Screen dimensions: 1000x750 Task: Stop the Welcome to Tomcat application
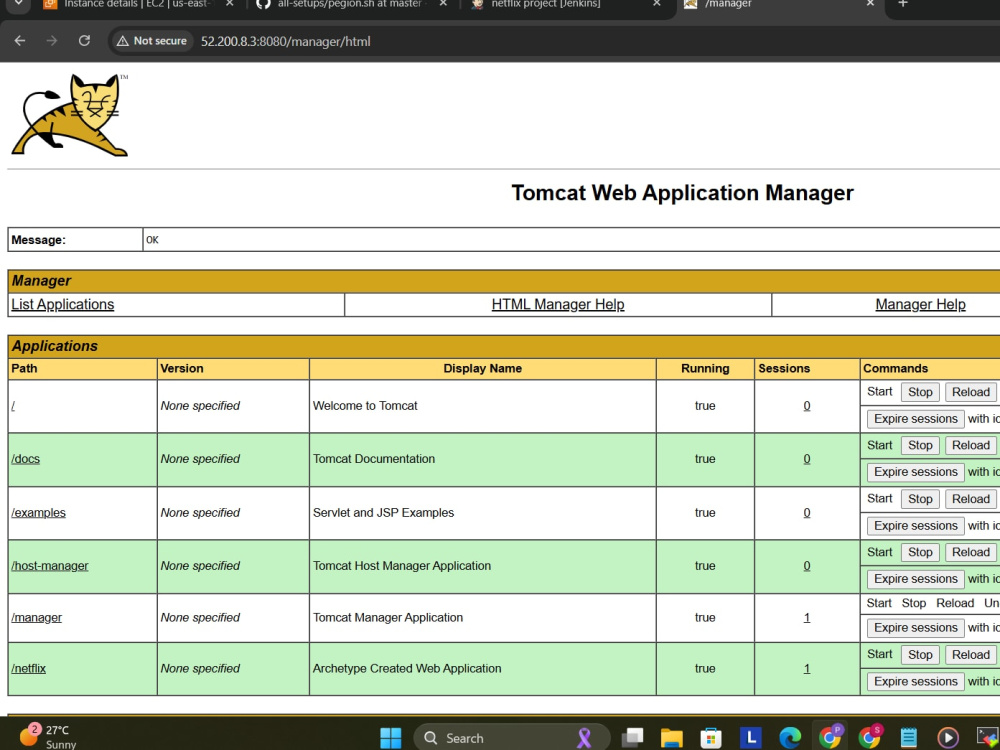[920, 392]
